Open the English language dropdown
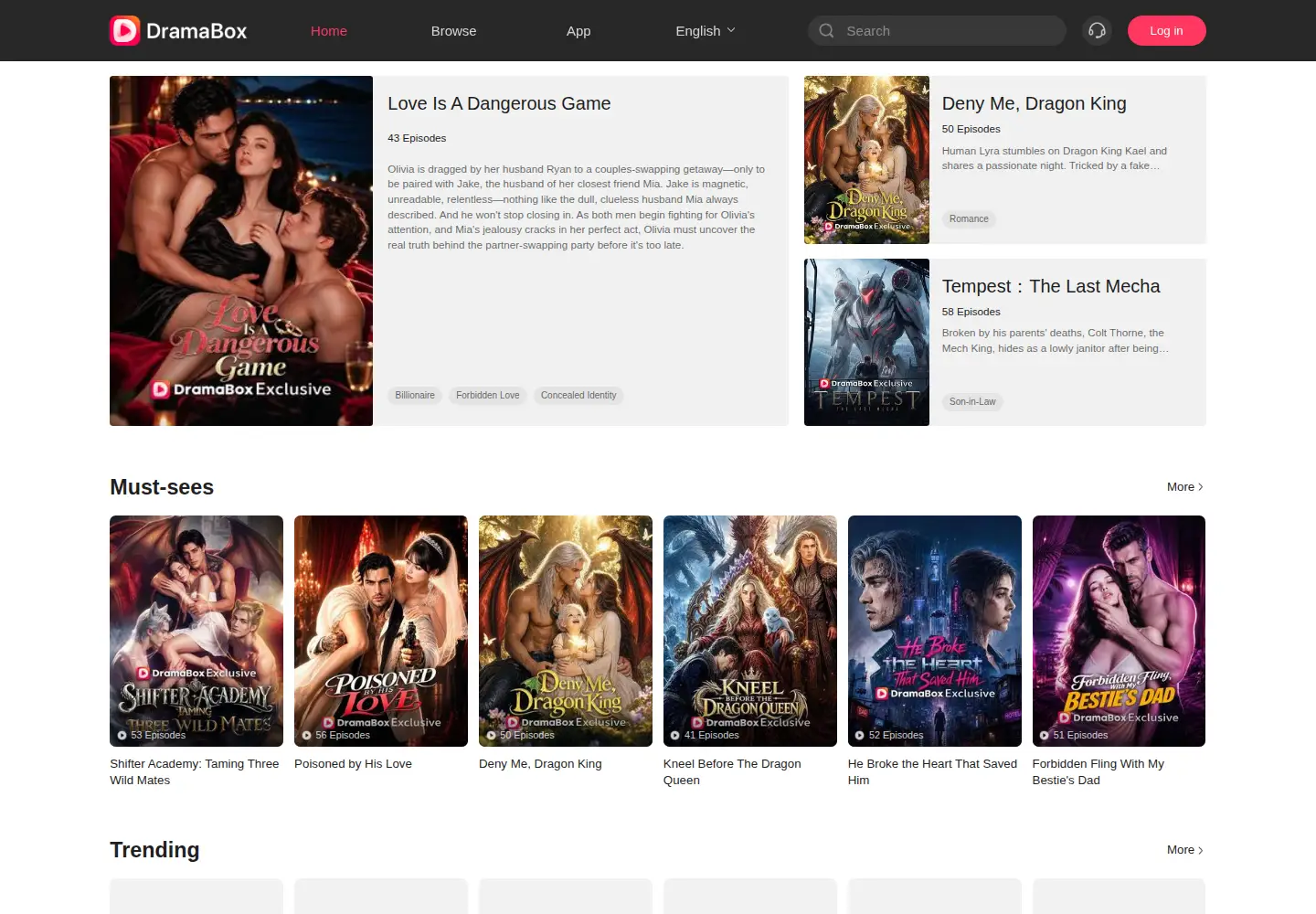This screenshot has width=1316, height=914. 706,31
